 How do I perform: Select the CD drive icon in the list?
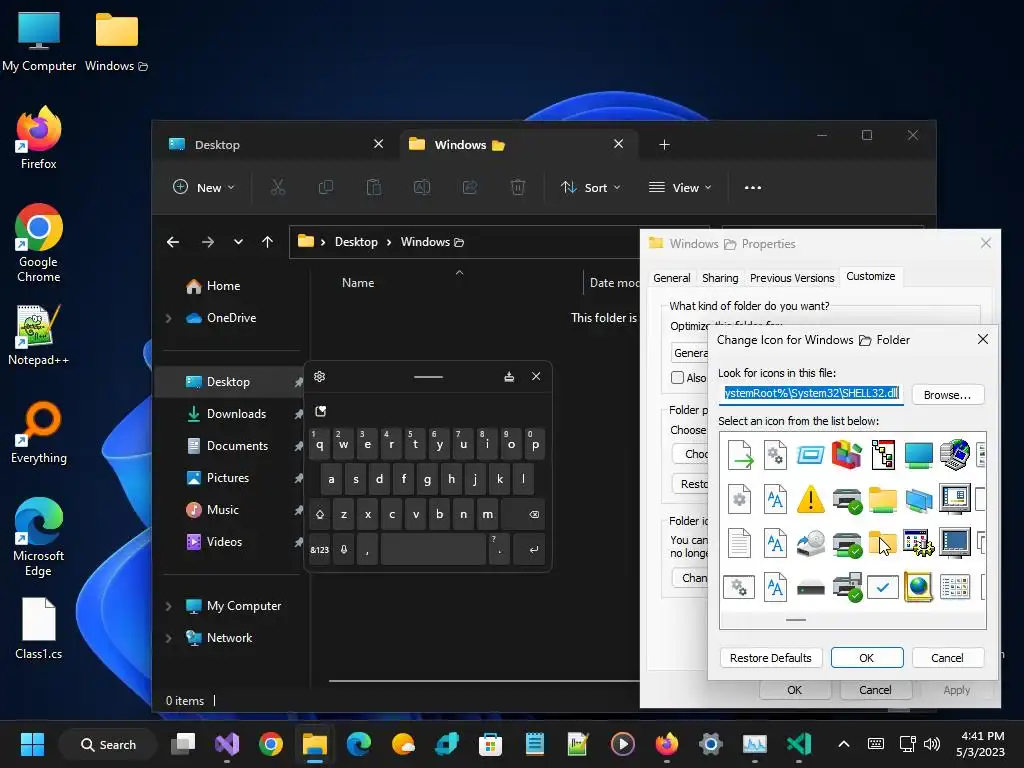[x=810, y=543]
